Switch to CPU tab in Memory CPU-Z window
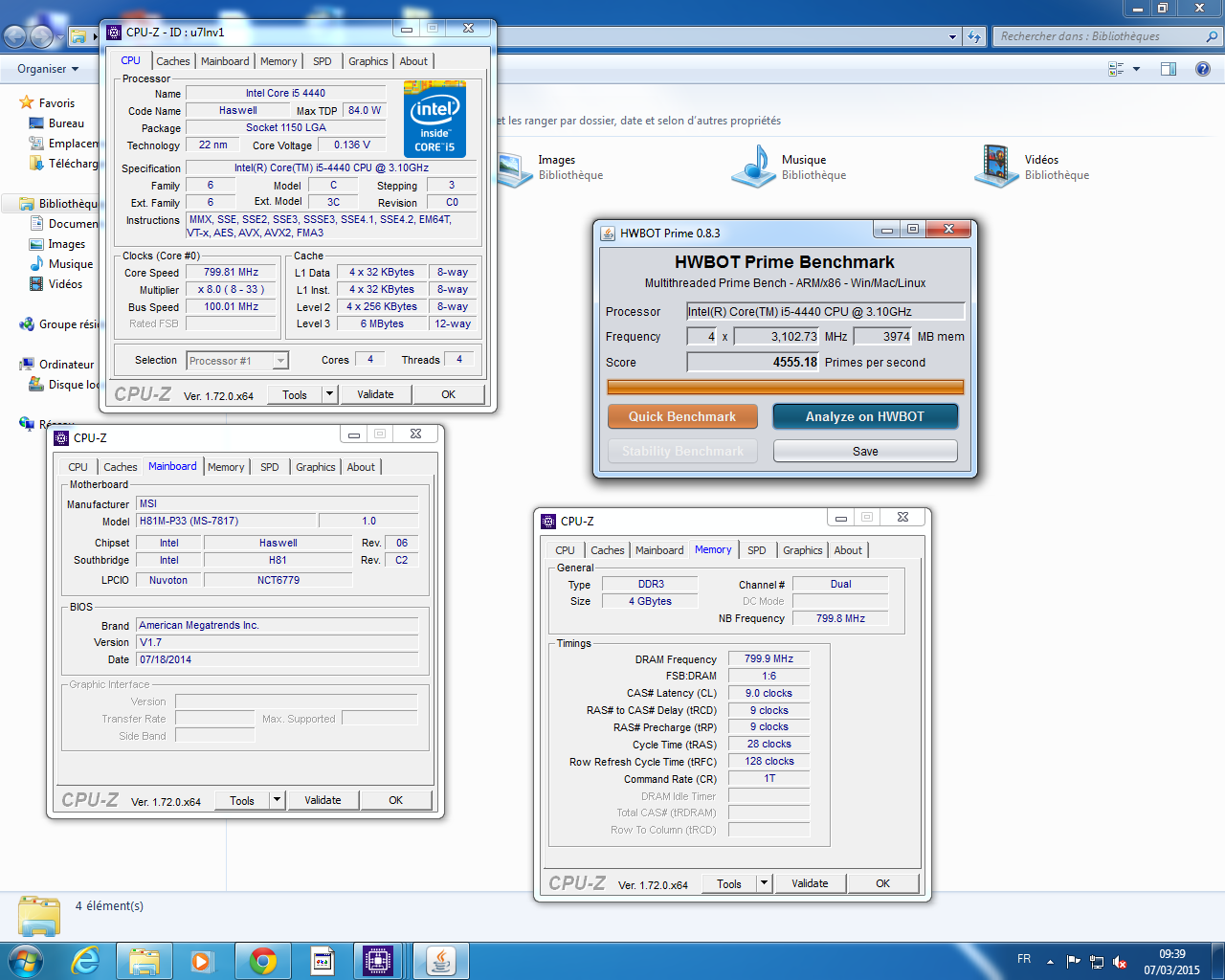The width and height of the screenshot is (1225, 980). click(565, 550)
